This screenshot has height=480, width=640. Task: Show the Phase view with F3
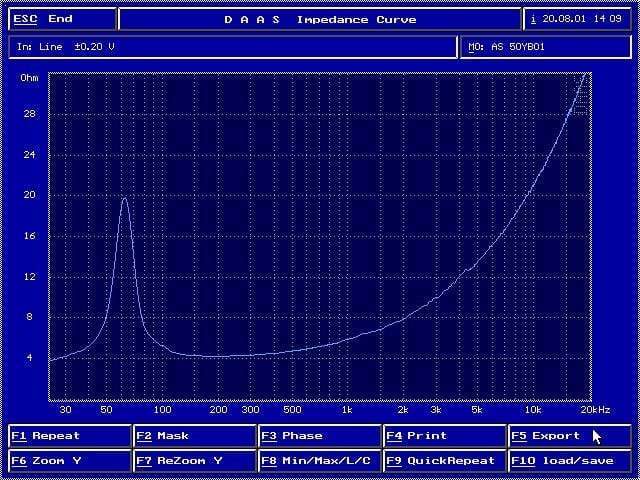[x=320, y=436]
